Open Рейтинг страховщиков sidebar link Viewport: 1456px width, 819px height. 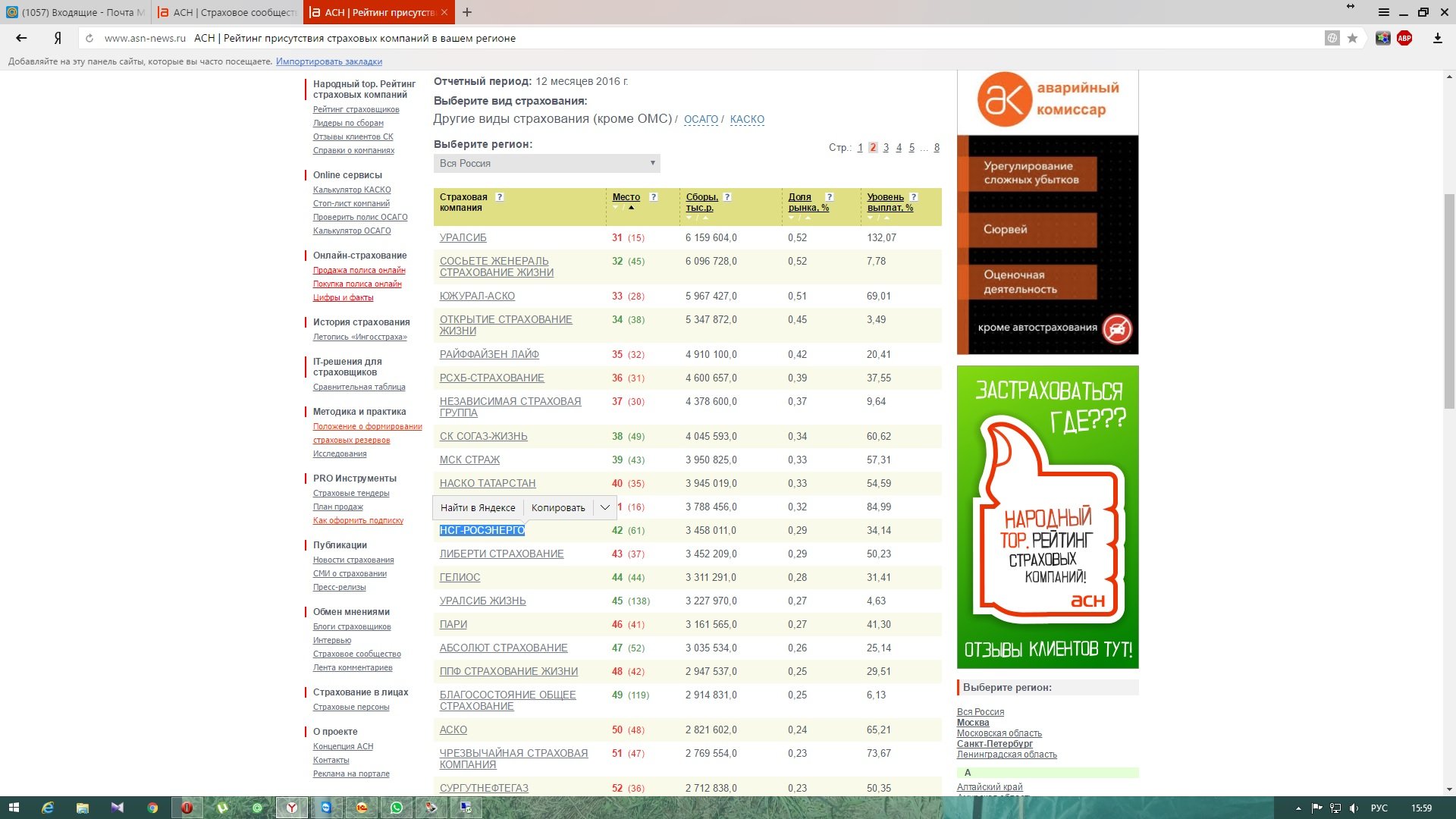tap(356, 110)
